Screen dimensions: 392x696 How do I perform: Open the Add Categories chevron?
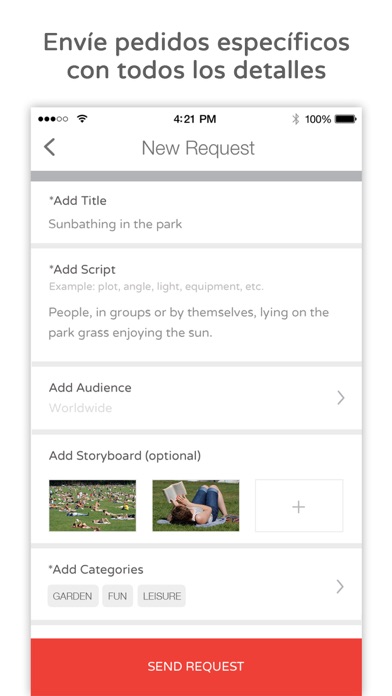pyautogui.click(x=340, y=586)
